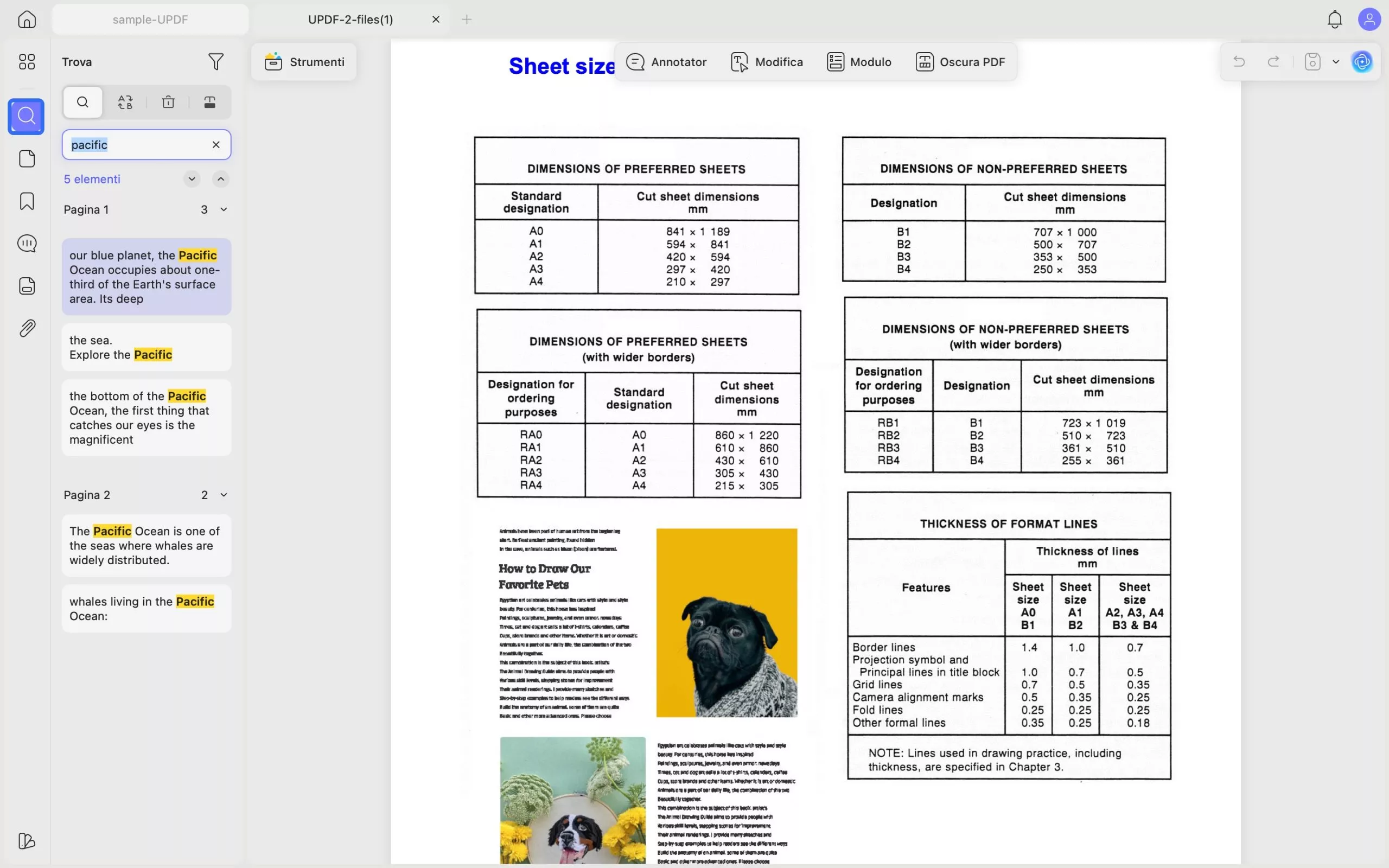Screen dimensions: 1389x868
Task: Open the bookmark panel in sidebar
Action: pyautogui.click(x=27, y=201)
